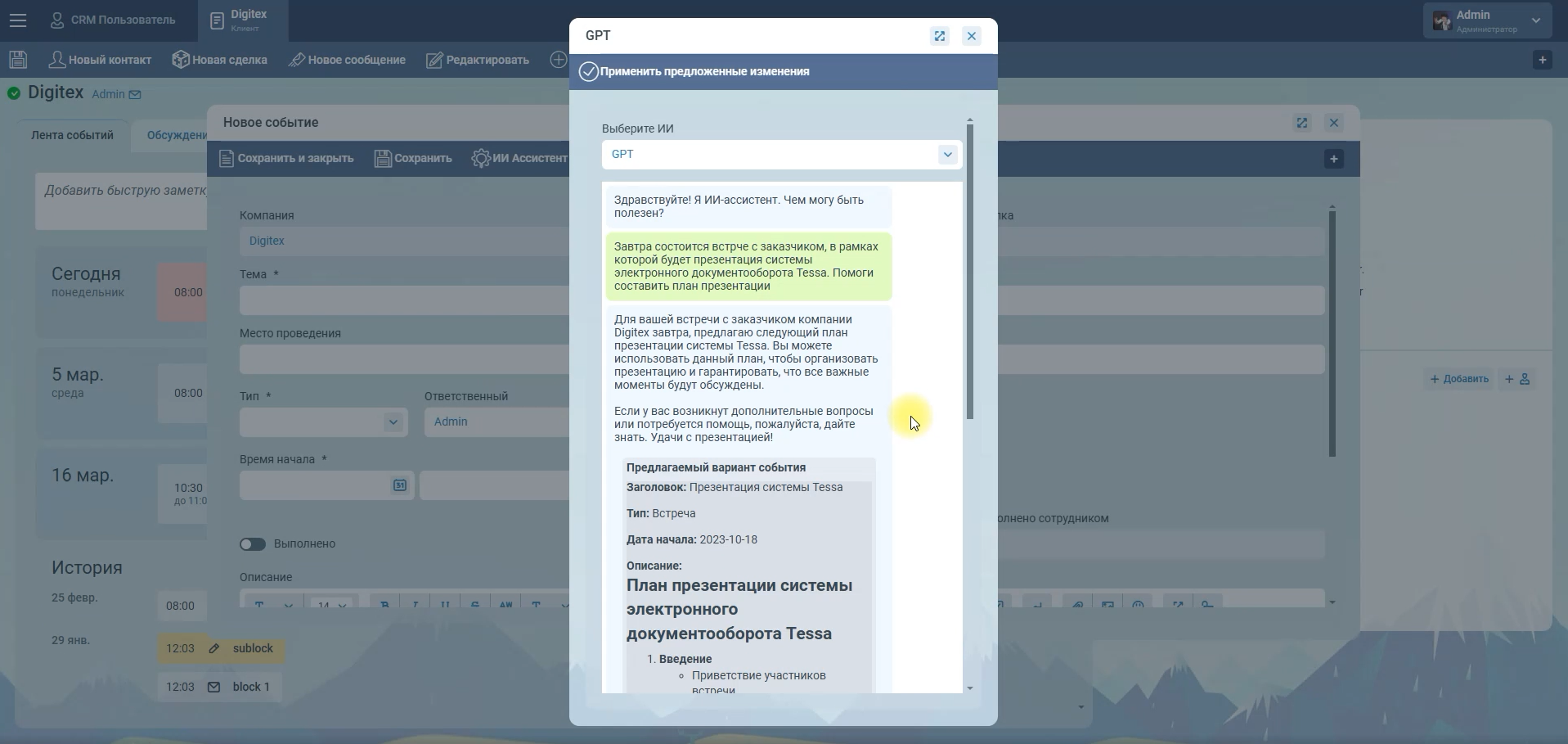The height and width of the screenshot is (744, 1568).
Task: Expand the Выберите ИИ dropdown
Action: click(947, 155)
